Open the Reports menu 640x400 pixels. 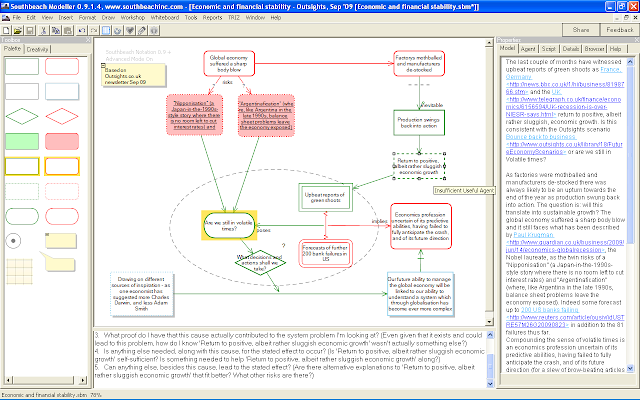[x=212, y=18]
